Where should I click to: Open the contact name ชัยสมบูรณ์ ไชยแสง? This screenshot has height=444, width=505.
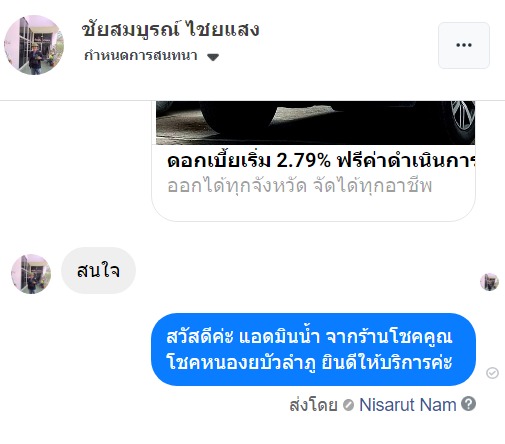[x=170, y=30]
